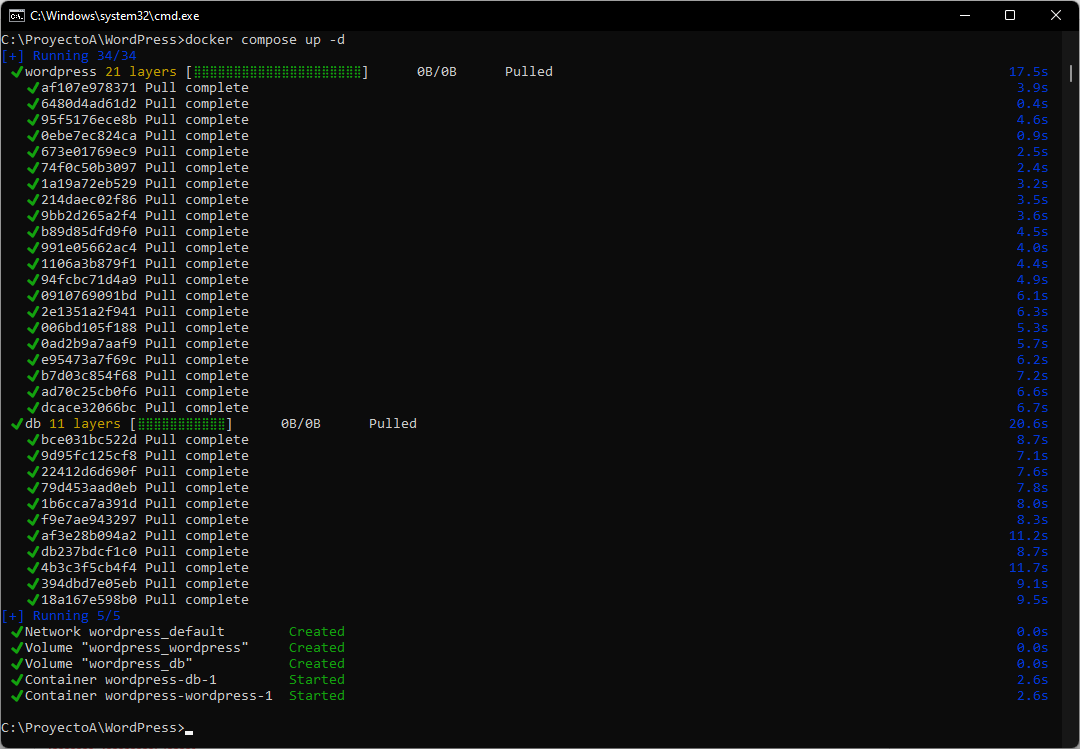The height and width of the screenshot is (749, 1080).
Task: Click layer ID 9bb2d265a2f4
Action: pos(89,216)
